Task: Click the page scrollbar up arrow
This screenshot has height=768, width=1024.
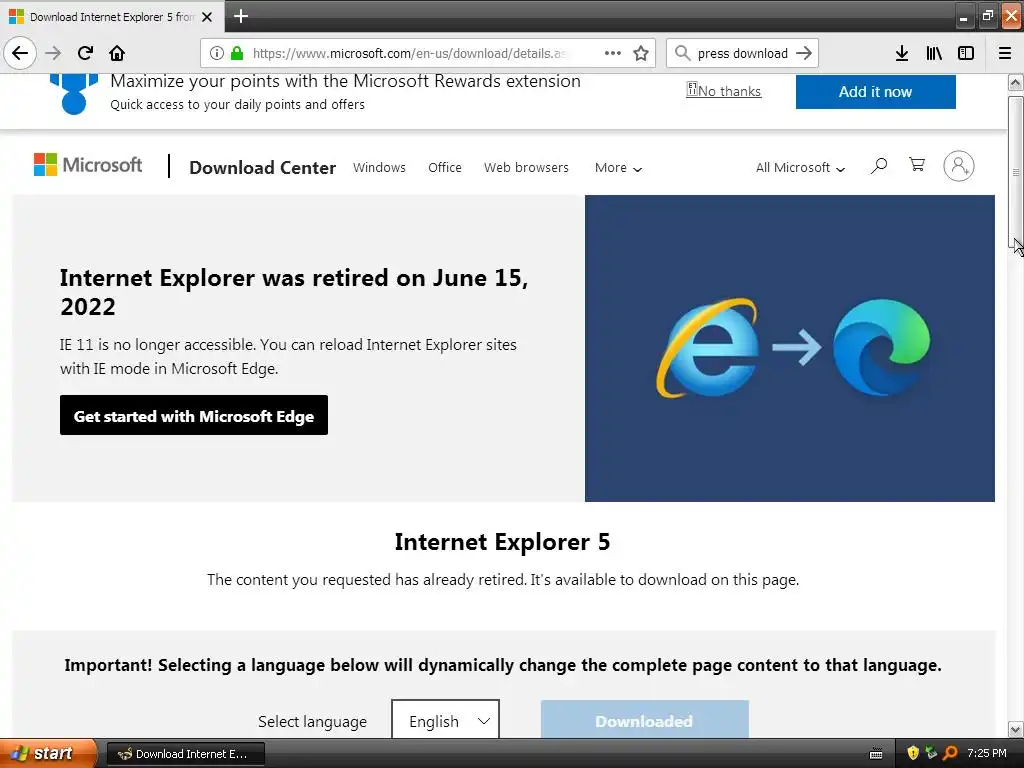Action: pyautogui.click(x=1016, y=82)
